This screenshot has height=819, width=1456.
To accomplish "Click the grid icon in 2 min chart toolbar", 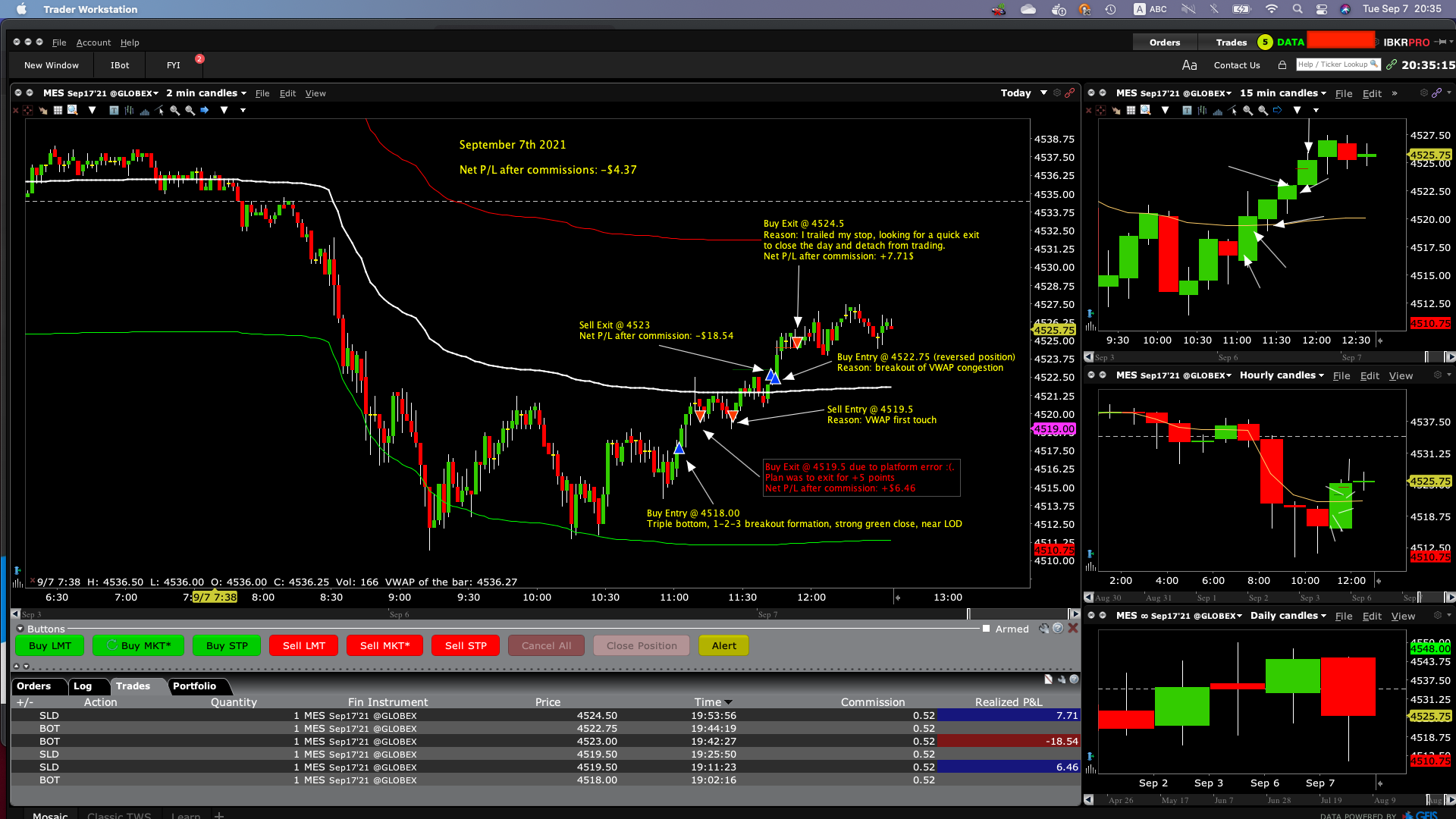I will (58, 110).
